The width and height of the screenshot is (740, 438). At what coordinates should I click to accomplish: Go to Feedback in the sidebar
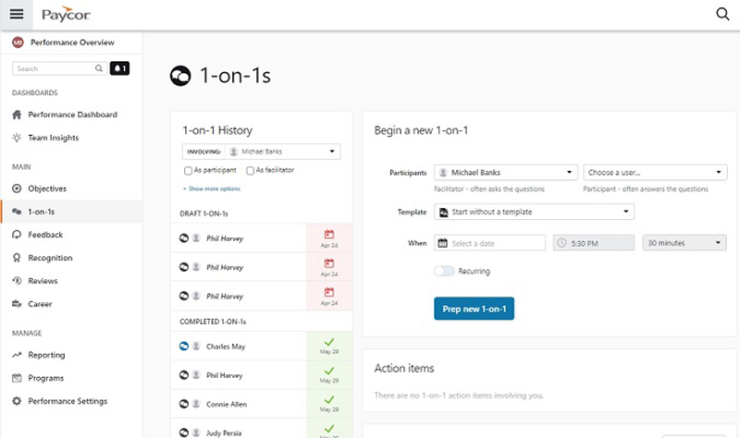pyautogui.click(x=45, y=235)
